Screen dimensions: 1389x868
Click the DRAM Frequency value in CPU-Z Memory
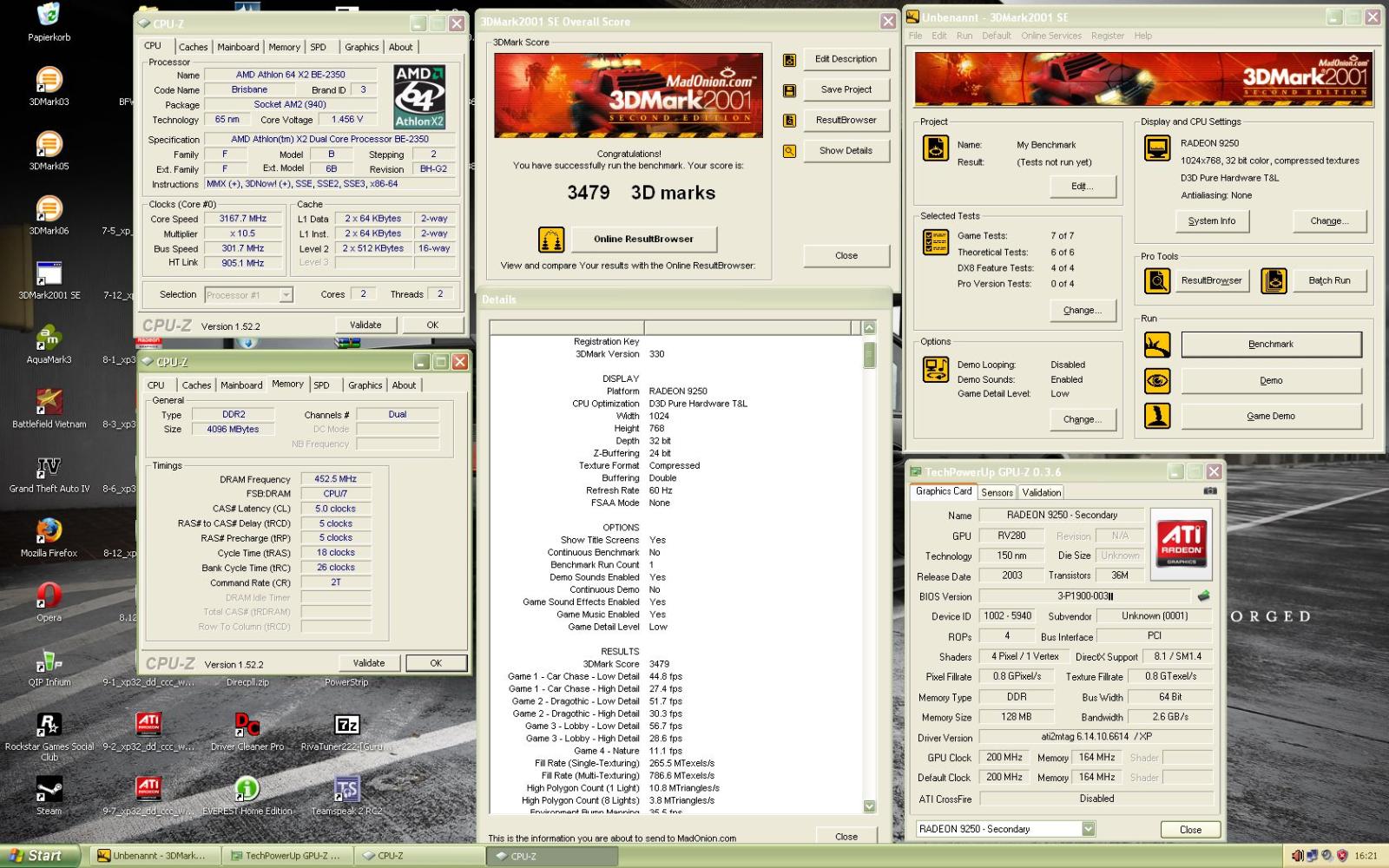[335, 479]
